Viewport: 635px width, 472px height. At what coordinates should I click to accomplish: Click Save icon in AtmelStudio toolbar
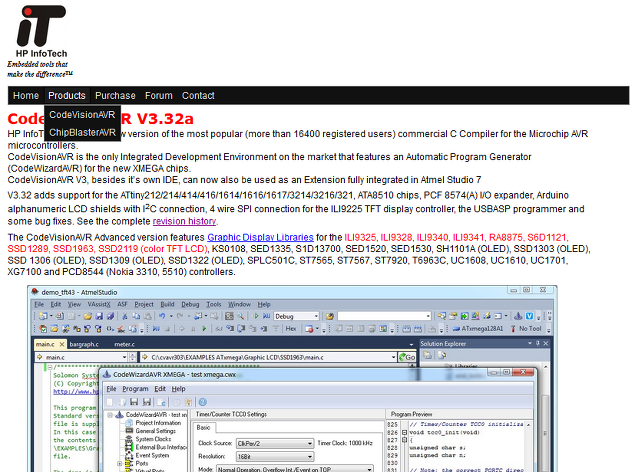98,316
